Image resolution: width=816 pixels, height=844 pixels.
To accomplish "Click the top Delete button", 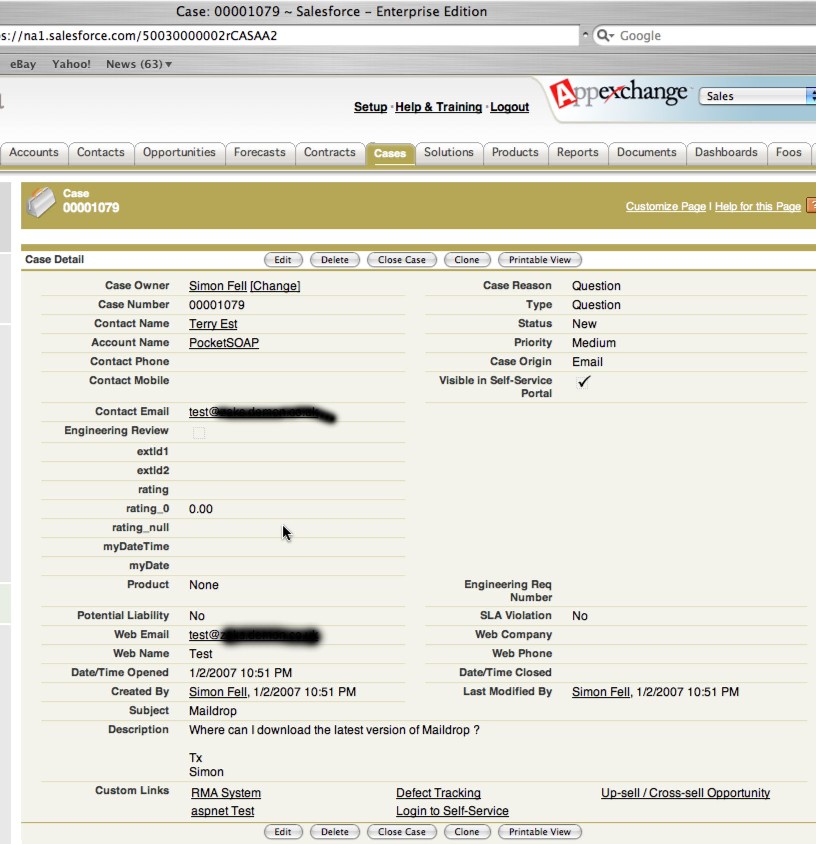I will 335,259.
